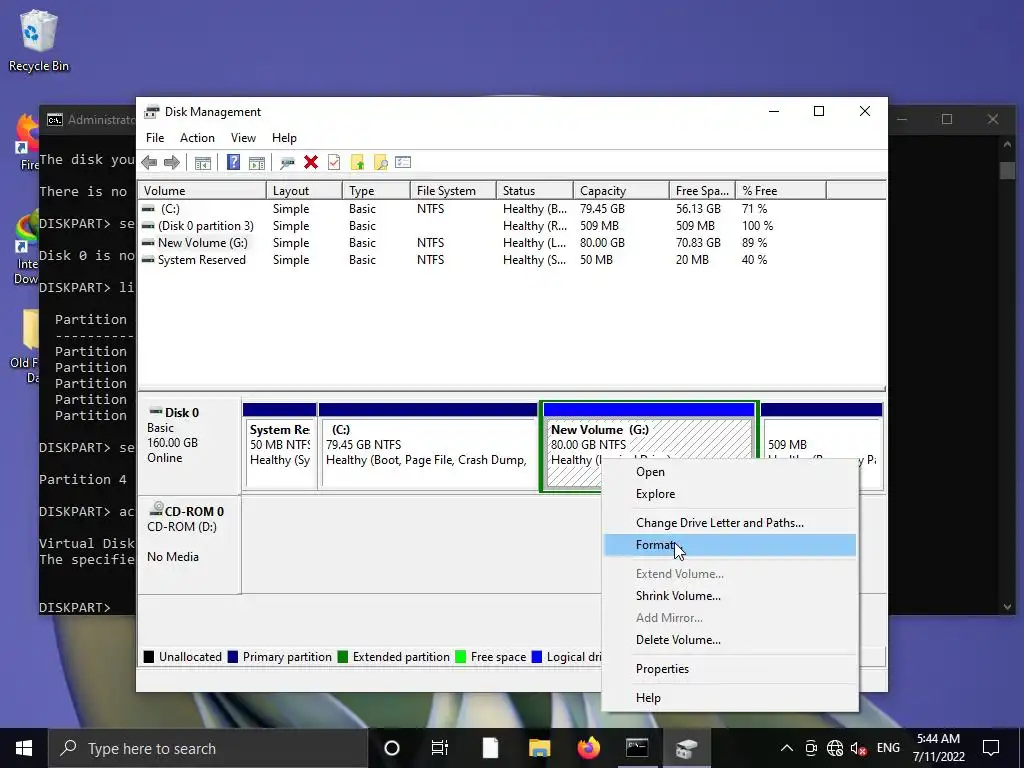Open the View menu
The width and height of the screenshot is (1024, 768).
pos(243,138)
